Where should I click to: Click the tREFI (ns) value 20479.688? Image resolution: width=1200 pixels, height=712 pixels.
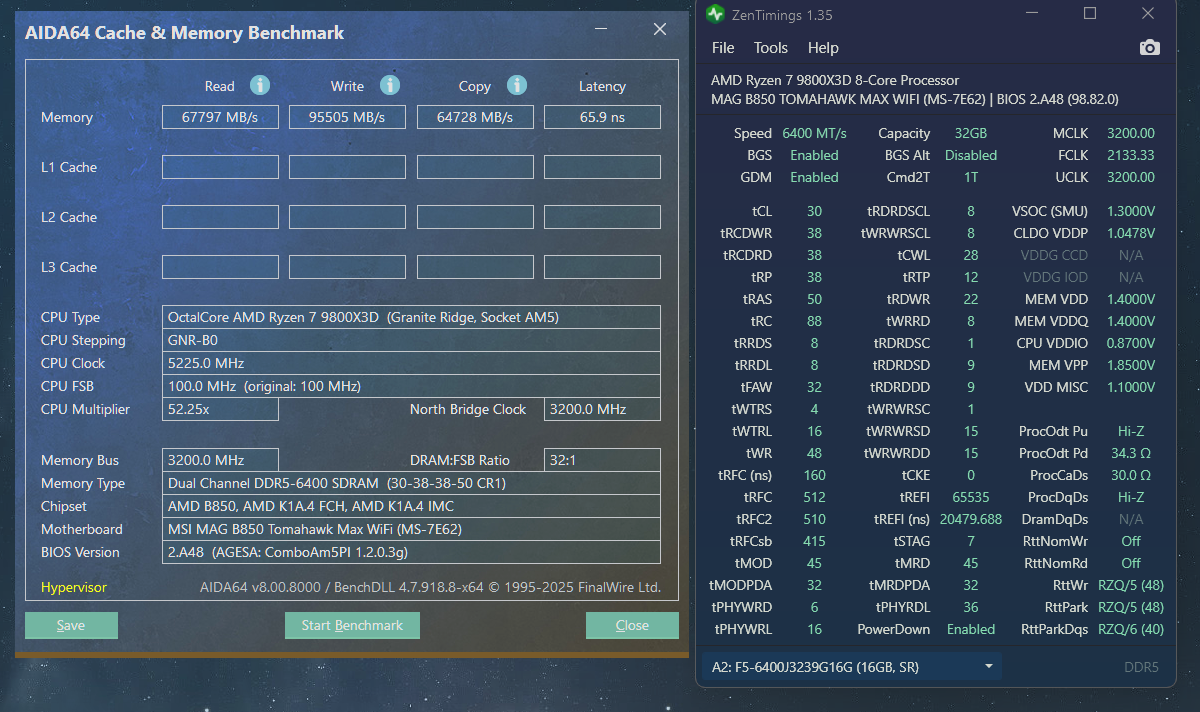tap(970, 519)
